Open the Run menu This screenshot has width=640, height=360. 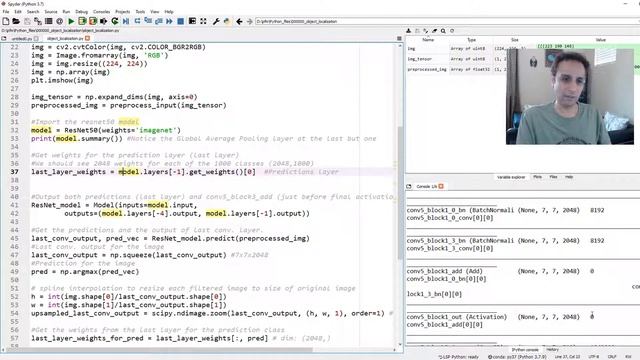tap(66, 12)
